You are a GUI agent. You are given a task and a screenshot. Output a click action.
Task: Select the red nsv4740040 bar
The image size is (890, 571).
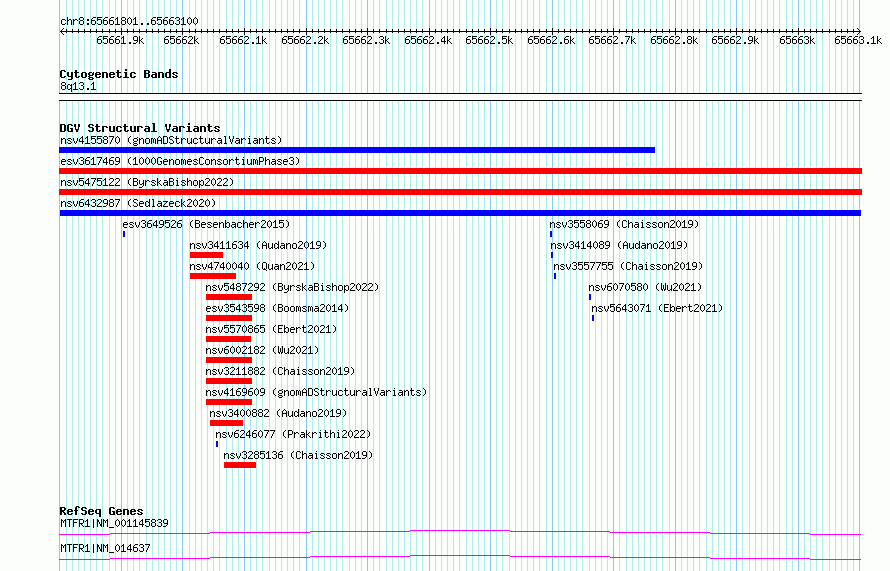(213, 276)
